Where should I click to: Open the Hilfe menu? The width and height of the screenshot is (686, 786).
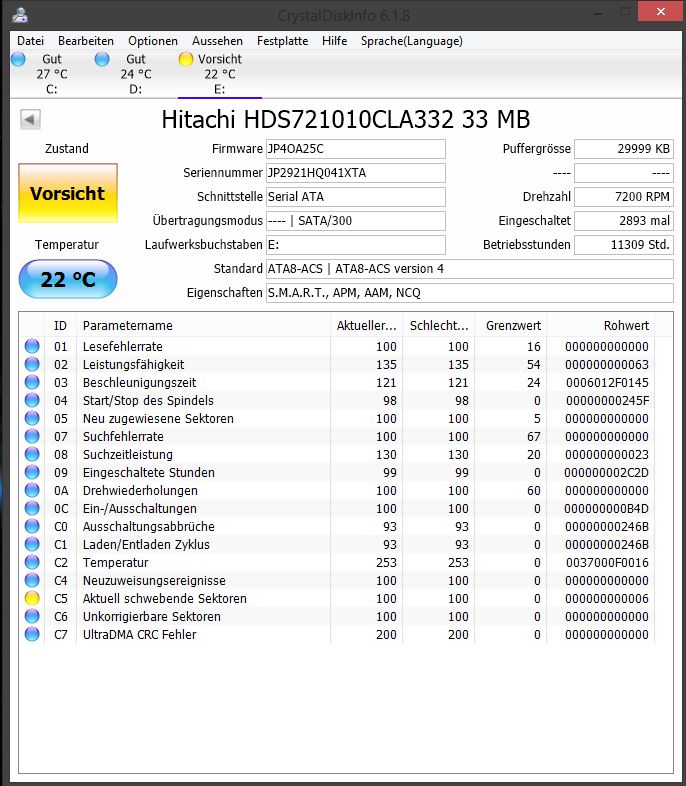pyautogui.click(x=334, y=41)
